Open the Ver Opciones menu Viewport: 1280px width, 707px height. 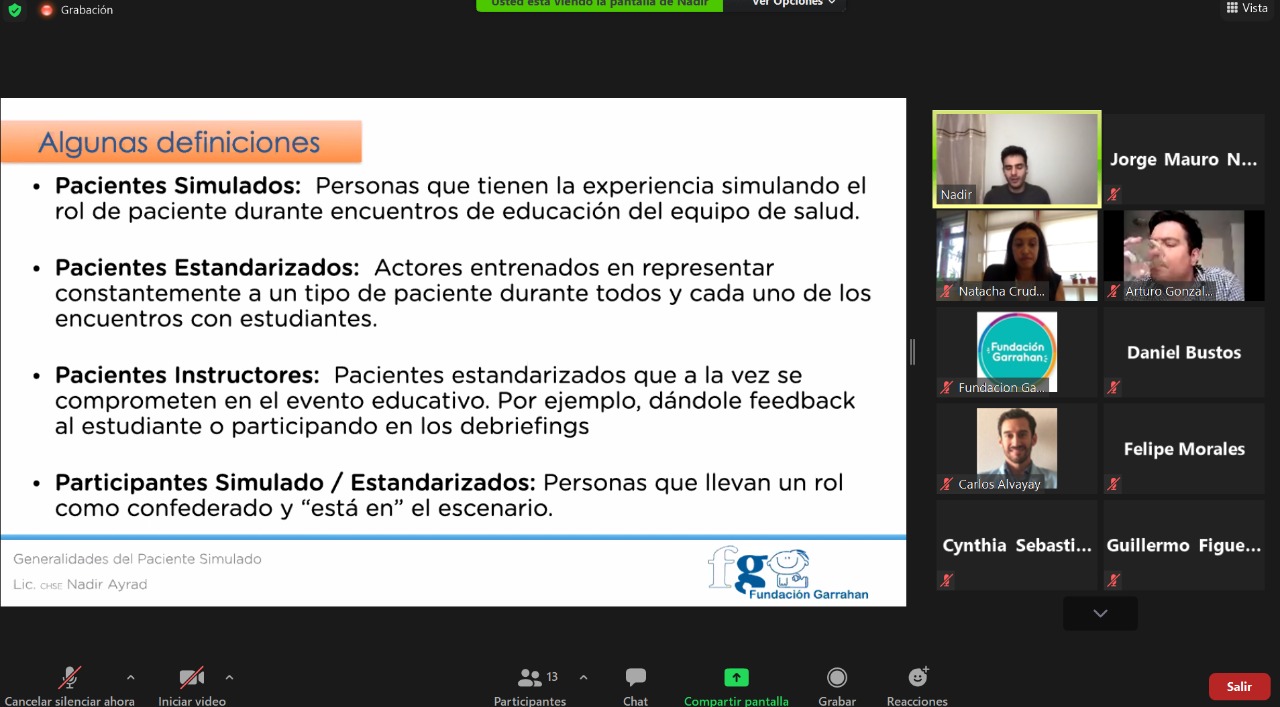pos(794,4)
